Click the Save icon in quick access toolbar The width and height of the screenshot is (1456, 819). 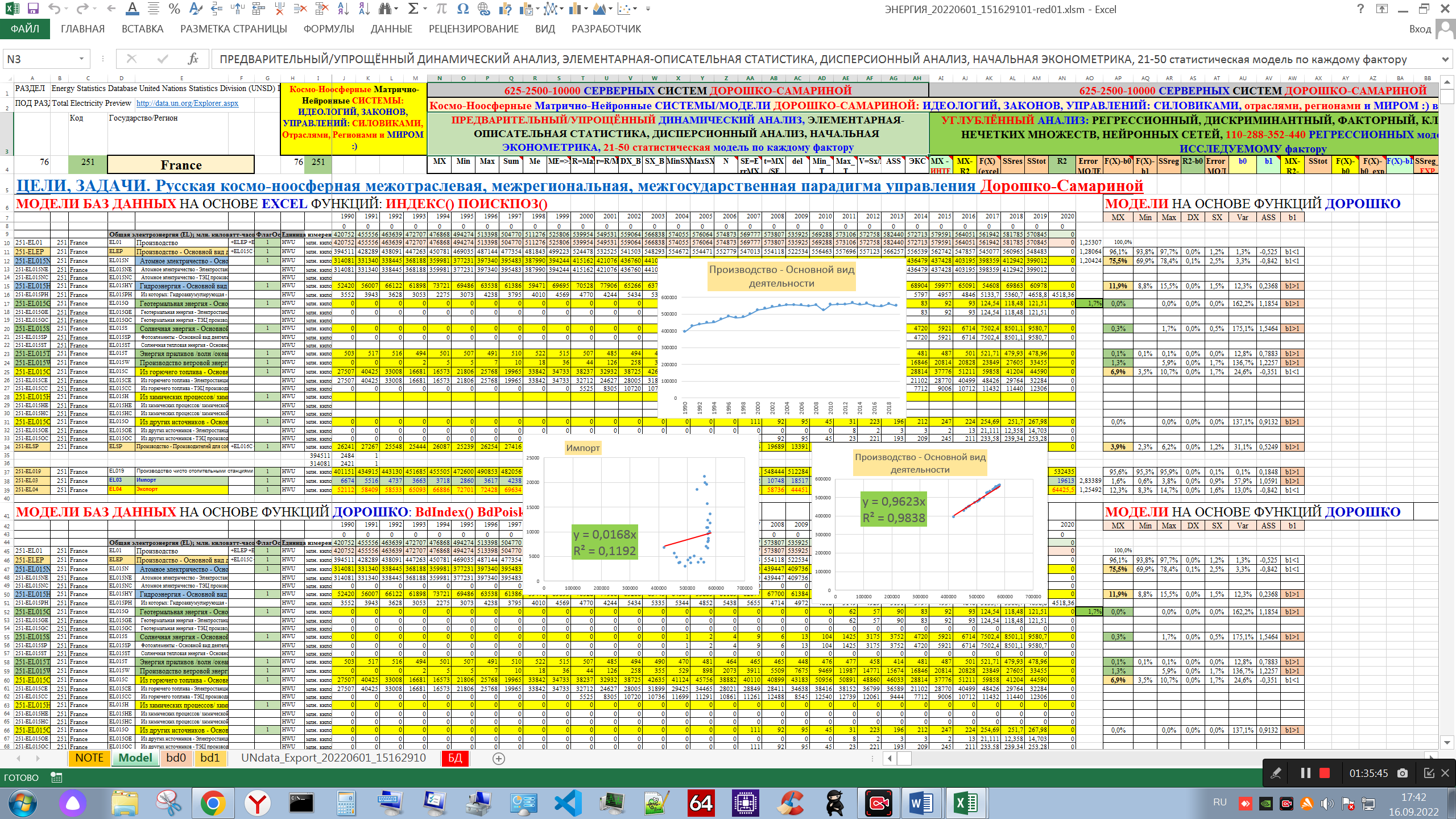[x=33, y=9]
